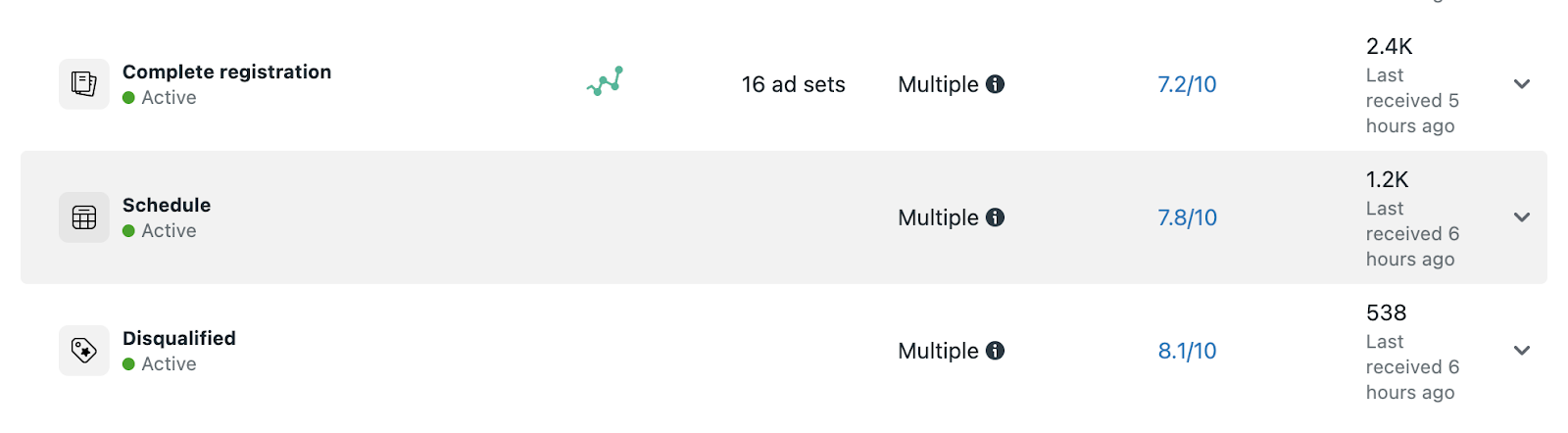
Task: Click the Complete registration event icon
Action: pos(84,84)
